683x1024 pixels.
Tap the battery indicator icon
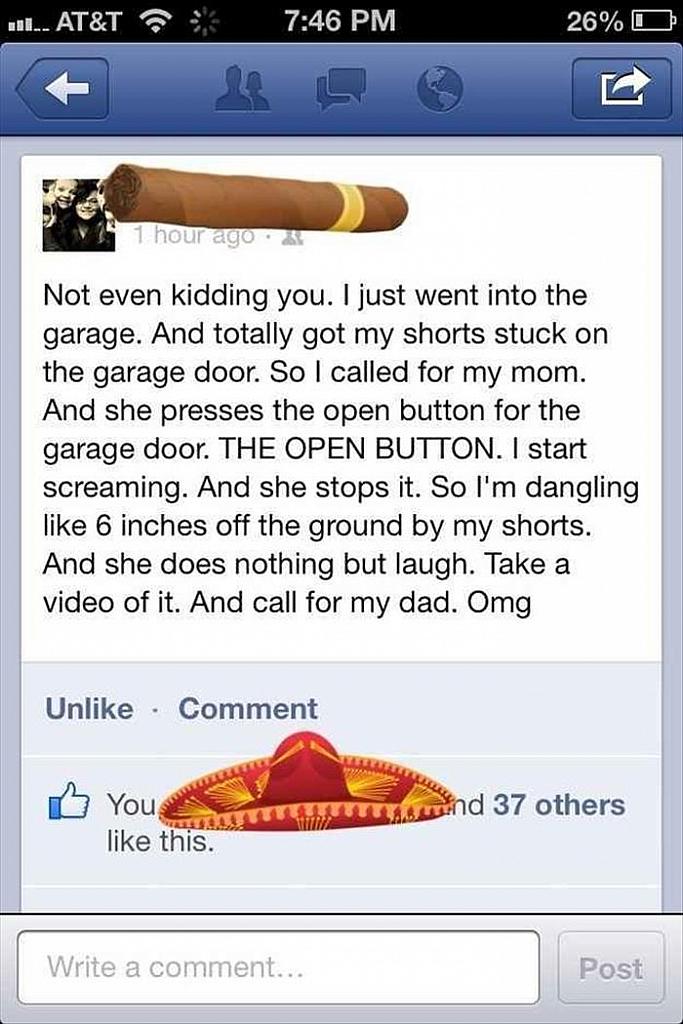click(652, 22)
